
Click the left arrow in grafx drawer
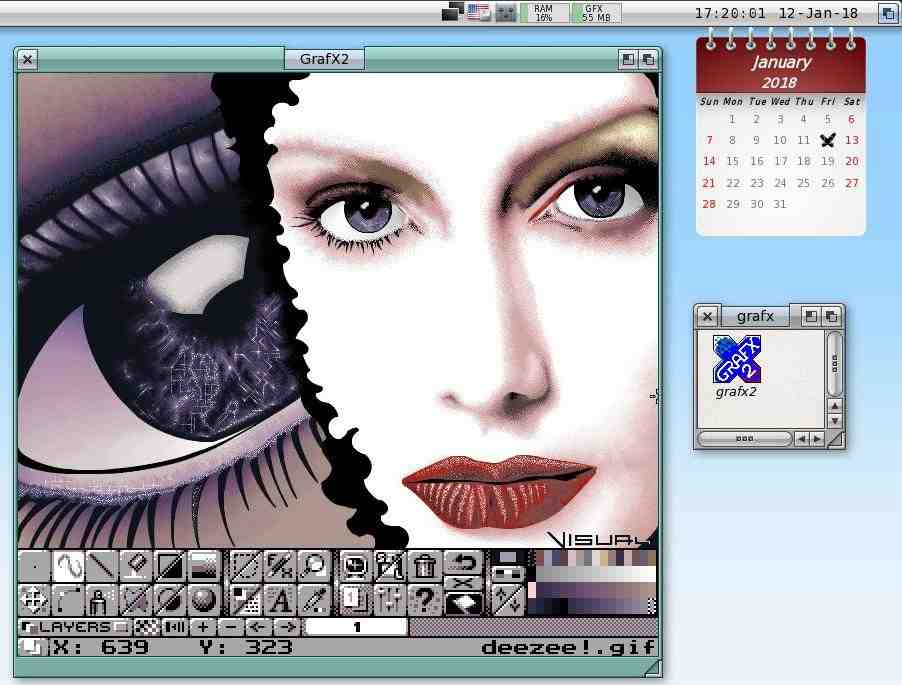[x=801, y=439]
